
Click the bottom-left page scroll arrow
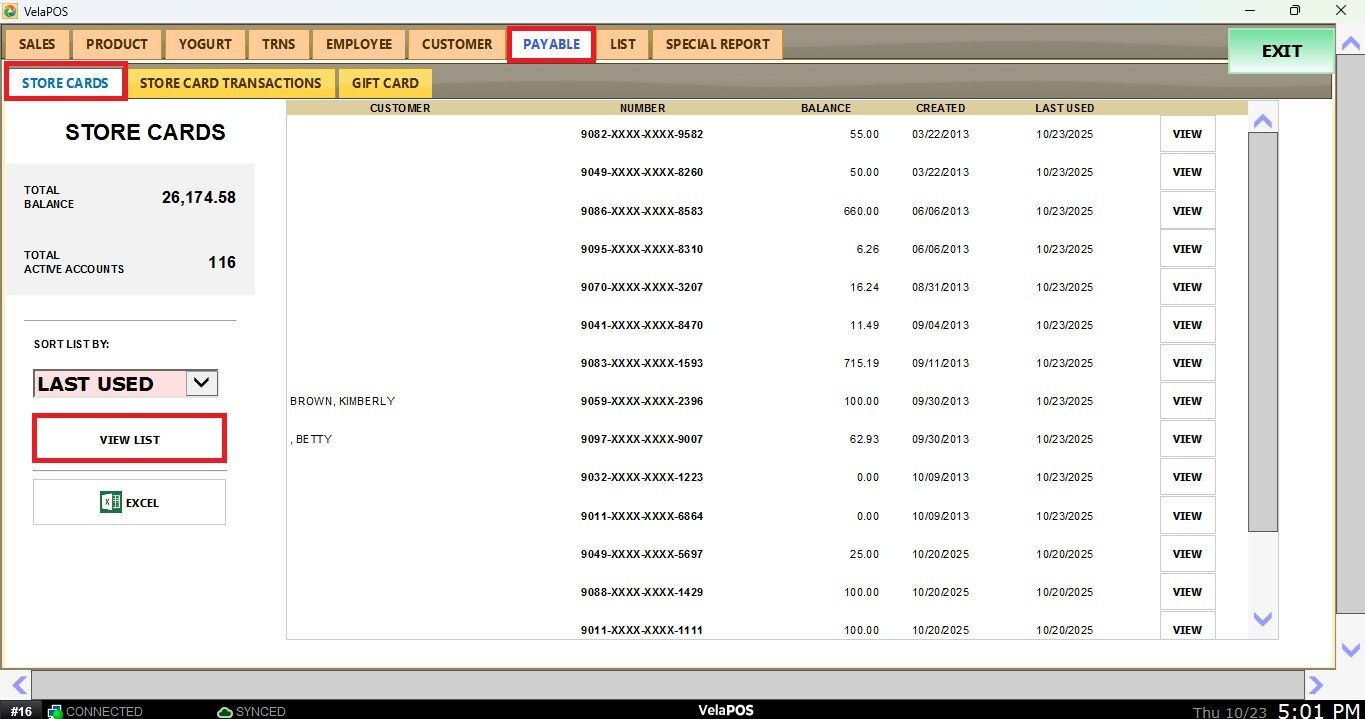[17, 685]
